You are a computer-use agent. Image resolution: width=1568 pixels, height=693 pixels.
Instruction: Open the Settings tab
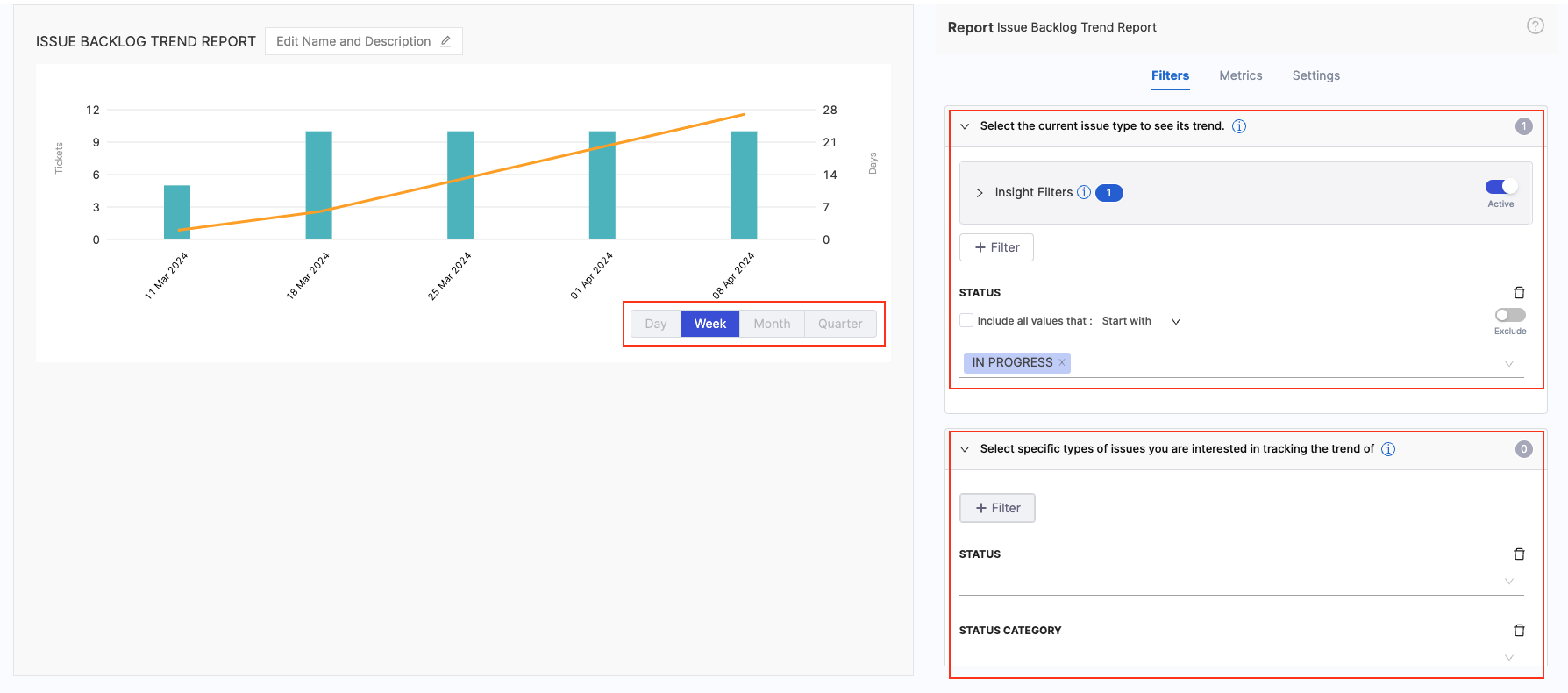click(x=1315, y=75)
